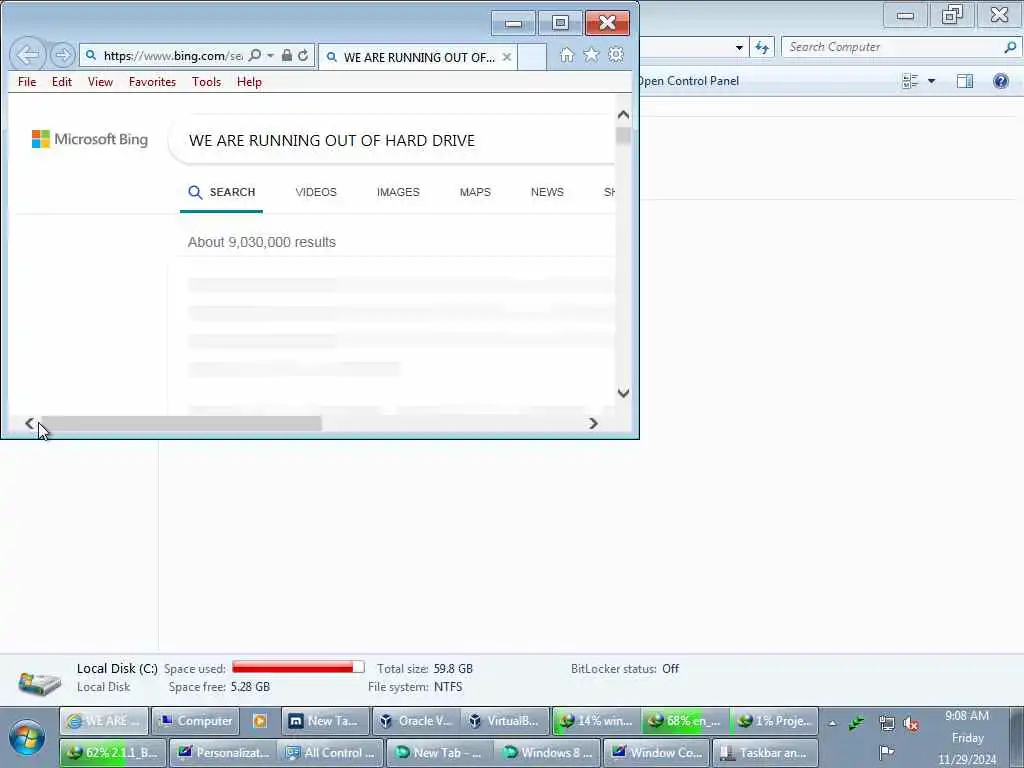Switch to Bing MAPS results
The width and height of the screenshot is (1024, 768).
[475, 192]
